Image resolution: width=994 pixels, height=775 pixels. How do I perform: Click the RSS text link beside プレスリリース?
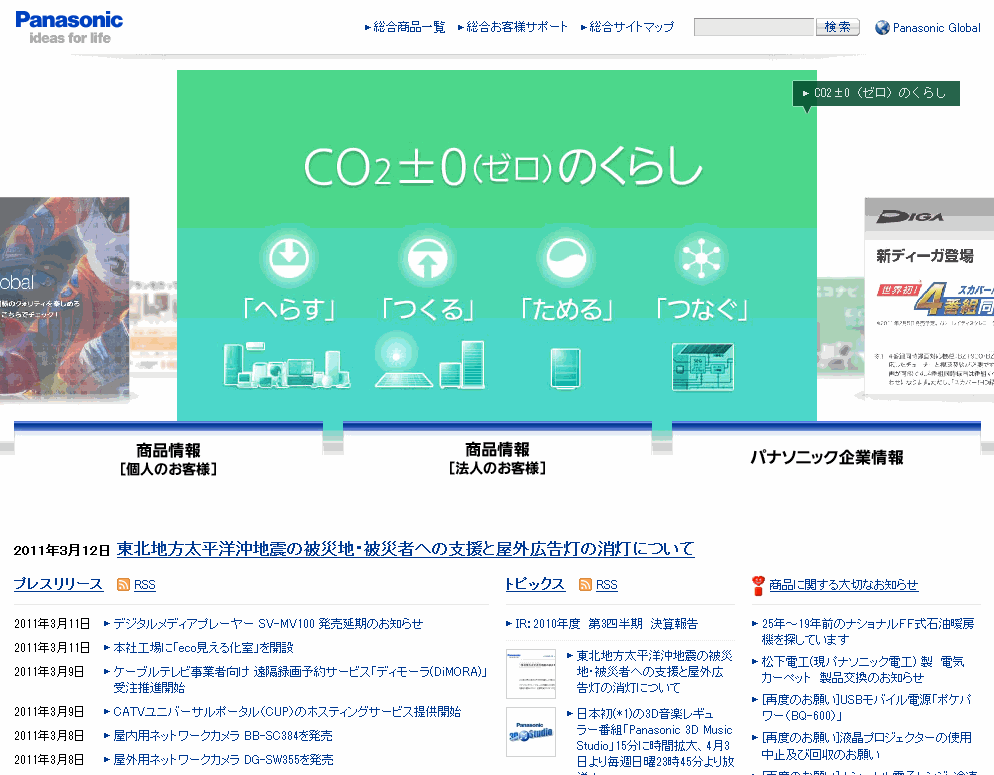[145, 585]
